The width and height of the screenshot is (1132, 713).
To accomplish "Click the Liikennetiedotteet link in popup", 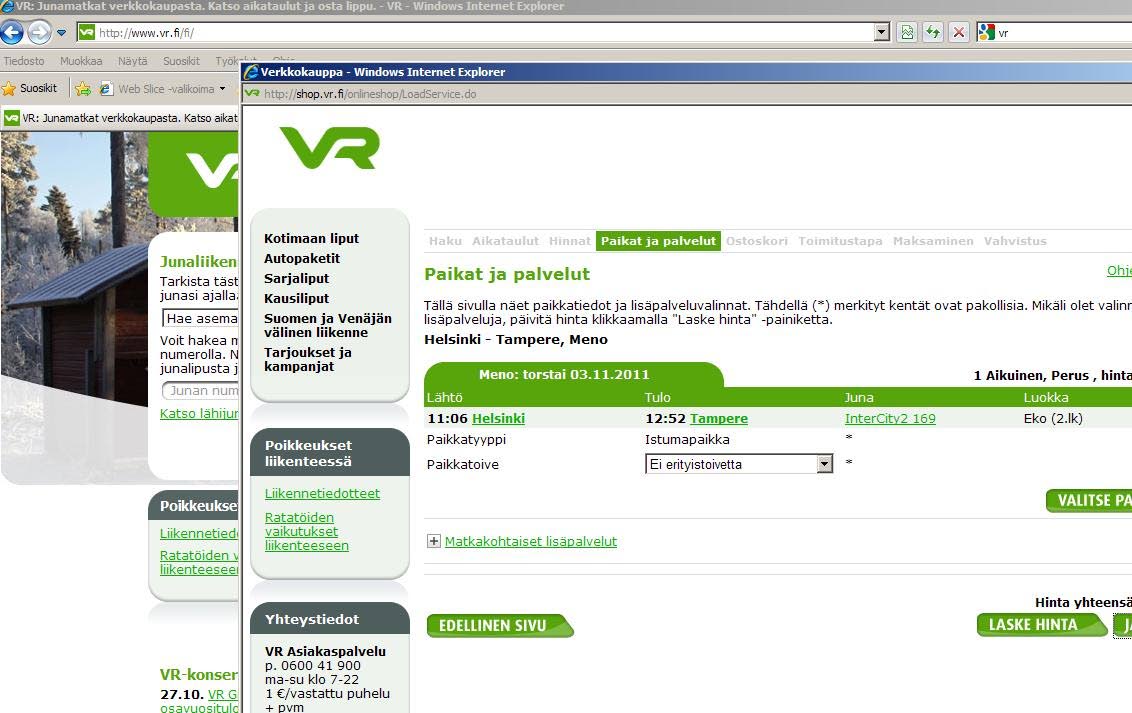I will (x=322, y=494).
